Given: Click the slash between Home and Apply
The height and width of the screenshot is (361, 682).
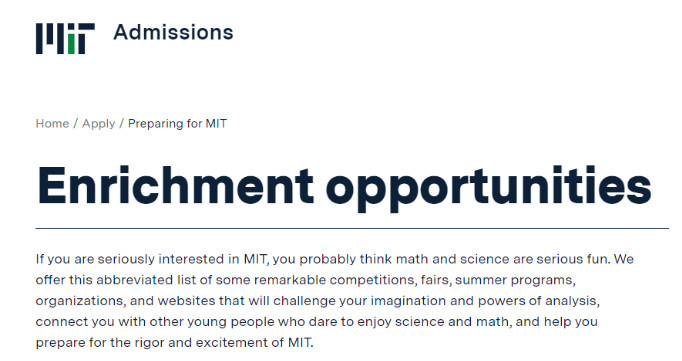Looking at the screenshot, I should [76, 124].
